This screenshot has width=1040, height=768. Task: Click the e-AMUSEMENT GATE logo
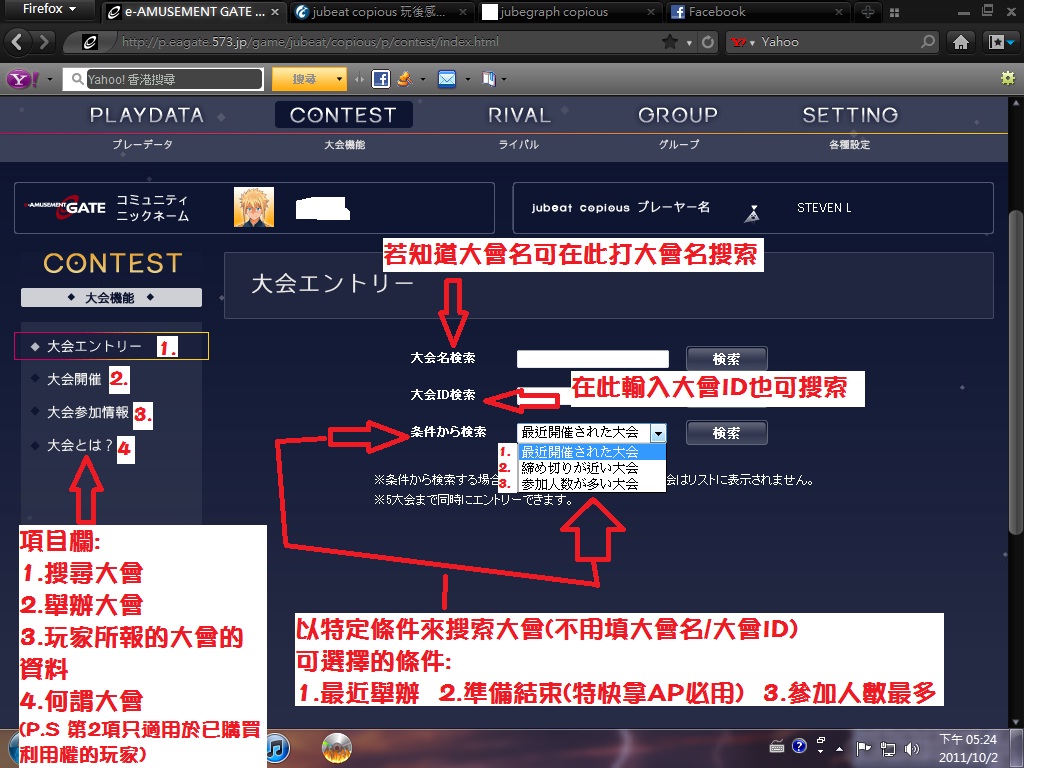(66, 207)
